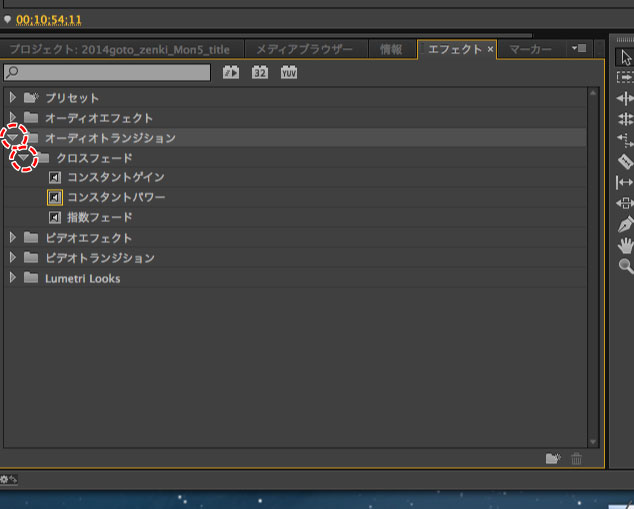Select the Pen tool

tap(626, 224)
